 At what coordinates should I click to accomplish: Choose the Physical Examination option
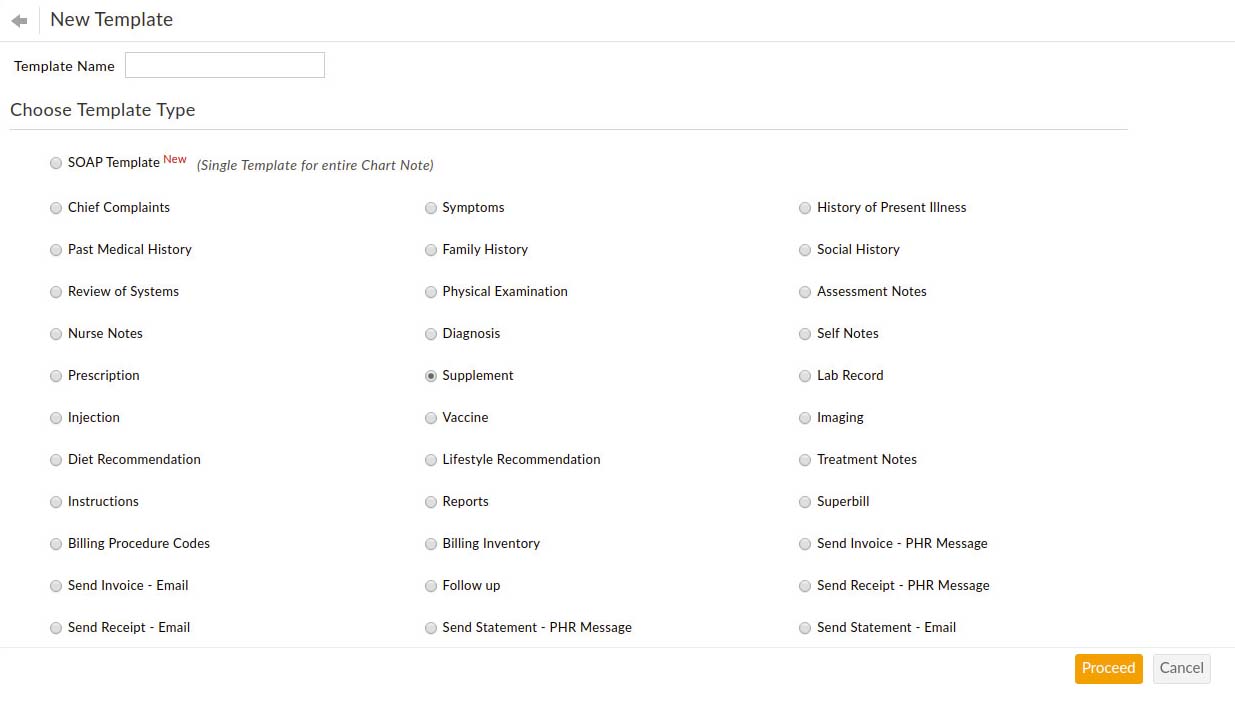click(x=430, y=292)
